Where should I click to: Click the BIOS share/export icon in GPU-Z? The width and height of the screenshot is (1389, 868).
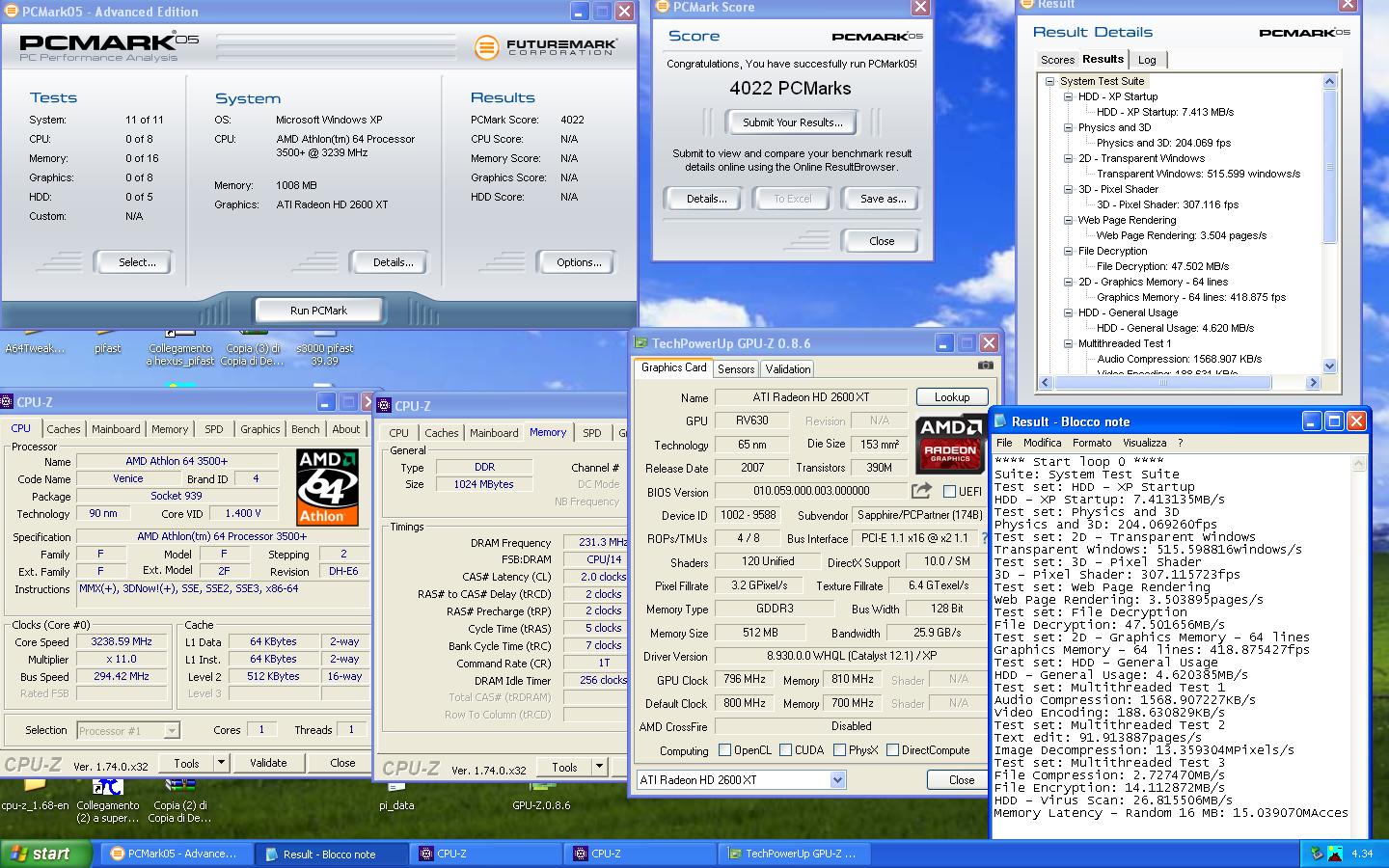pyautogui.click(x=921, y=491)
